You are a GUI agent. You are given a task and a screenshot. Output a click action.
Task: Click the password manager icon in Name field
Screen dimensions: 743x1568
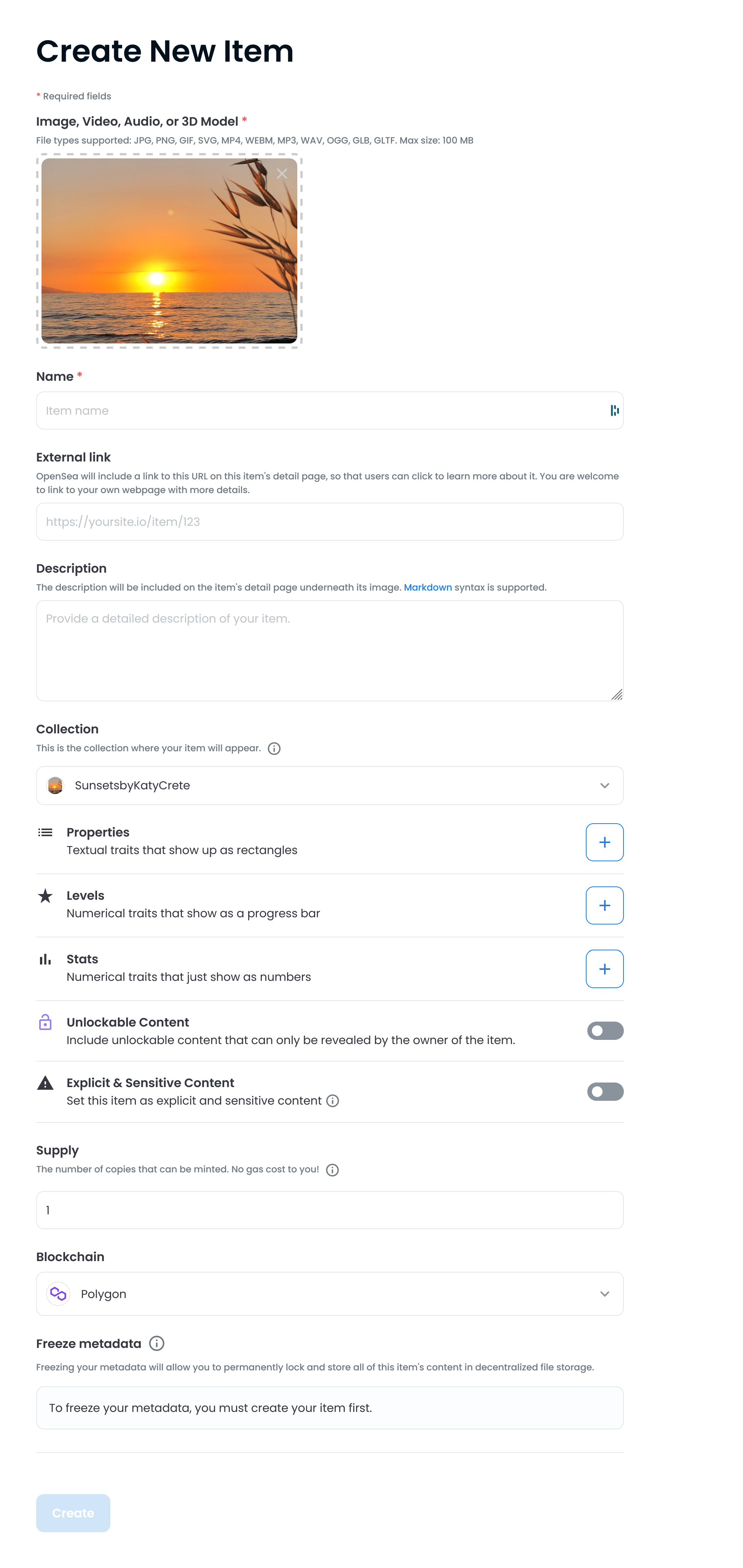(x=614, y=410)
